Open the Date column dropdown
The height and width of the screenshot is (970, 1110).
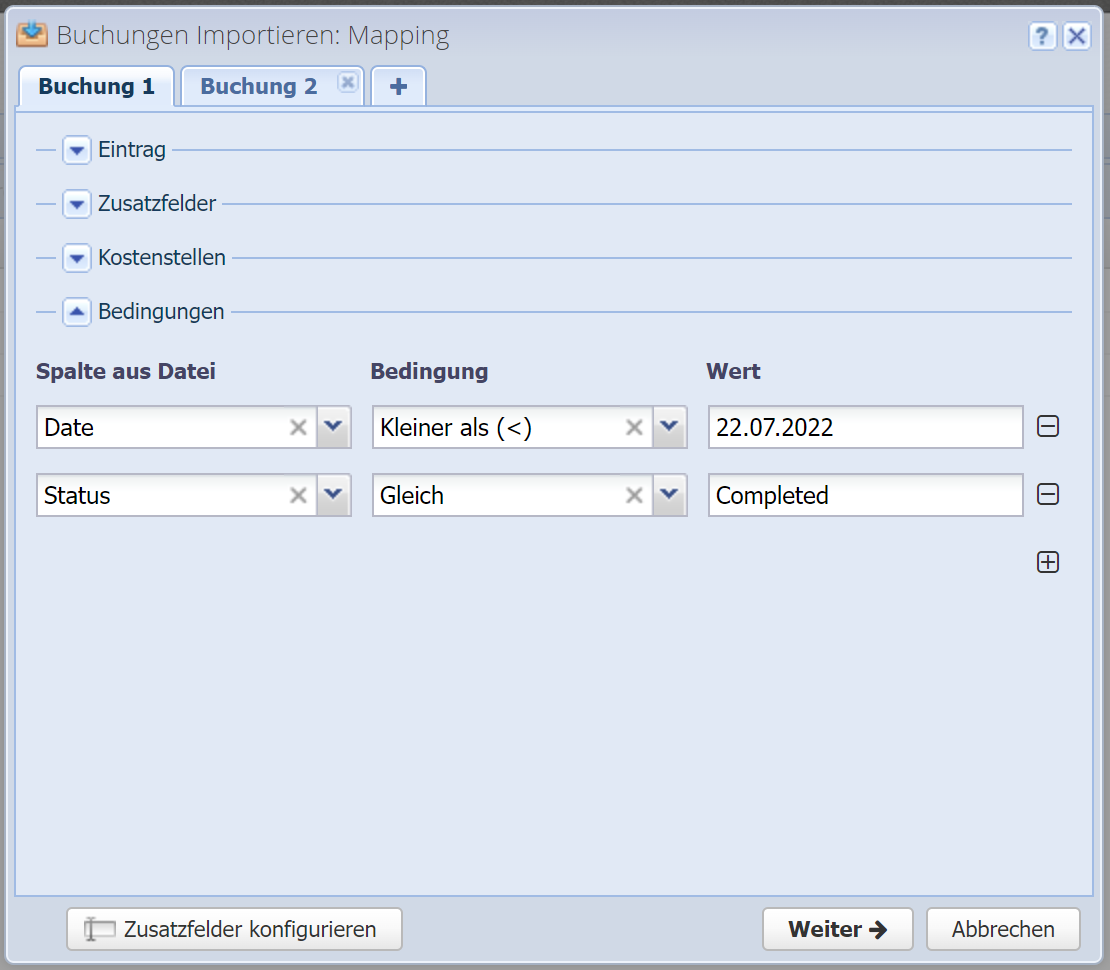click(334, 428)
